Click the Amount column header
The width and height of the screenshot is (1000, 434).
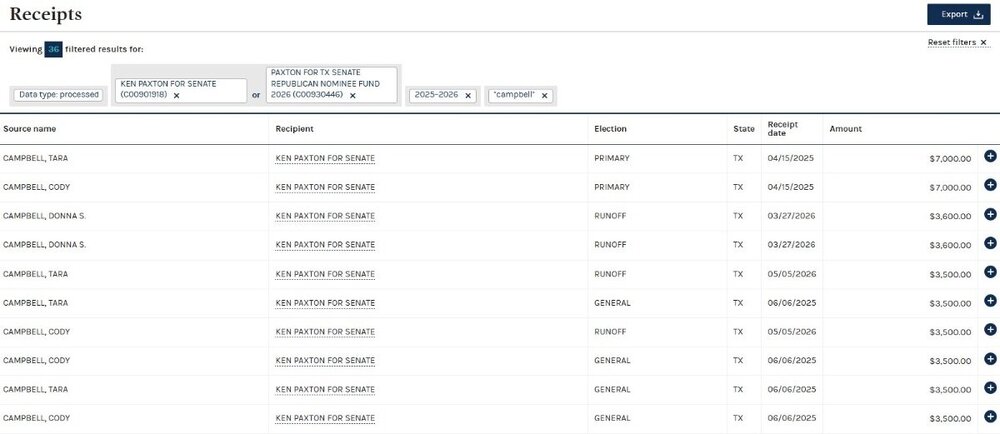click(x=846, y=129)
